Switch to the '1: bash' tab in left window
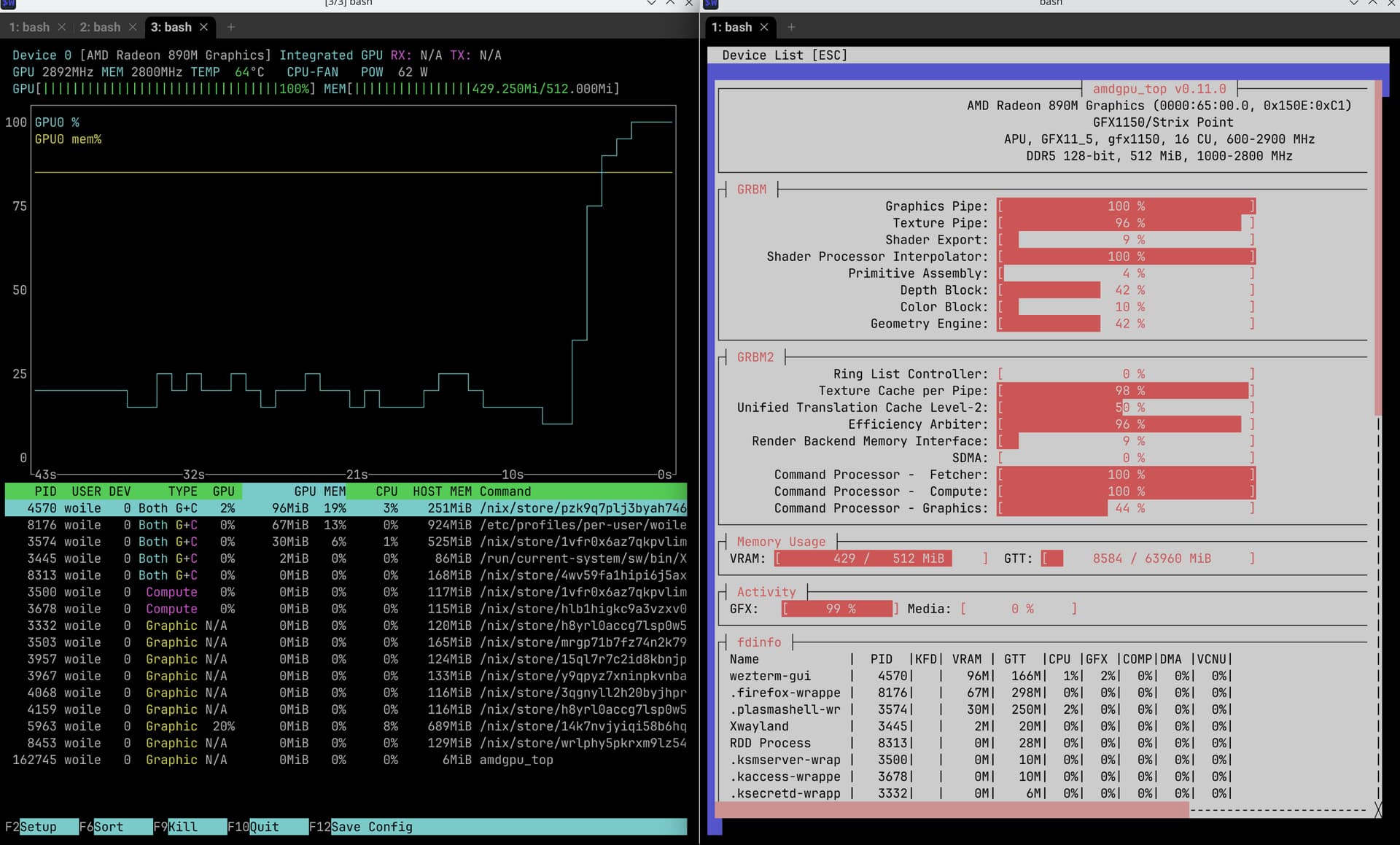 [x=29, y=27]
